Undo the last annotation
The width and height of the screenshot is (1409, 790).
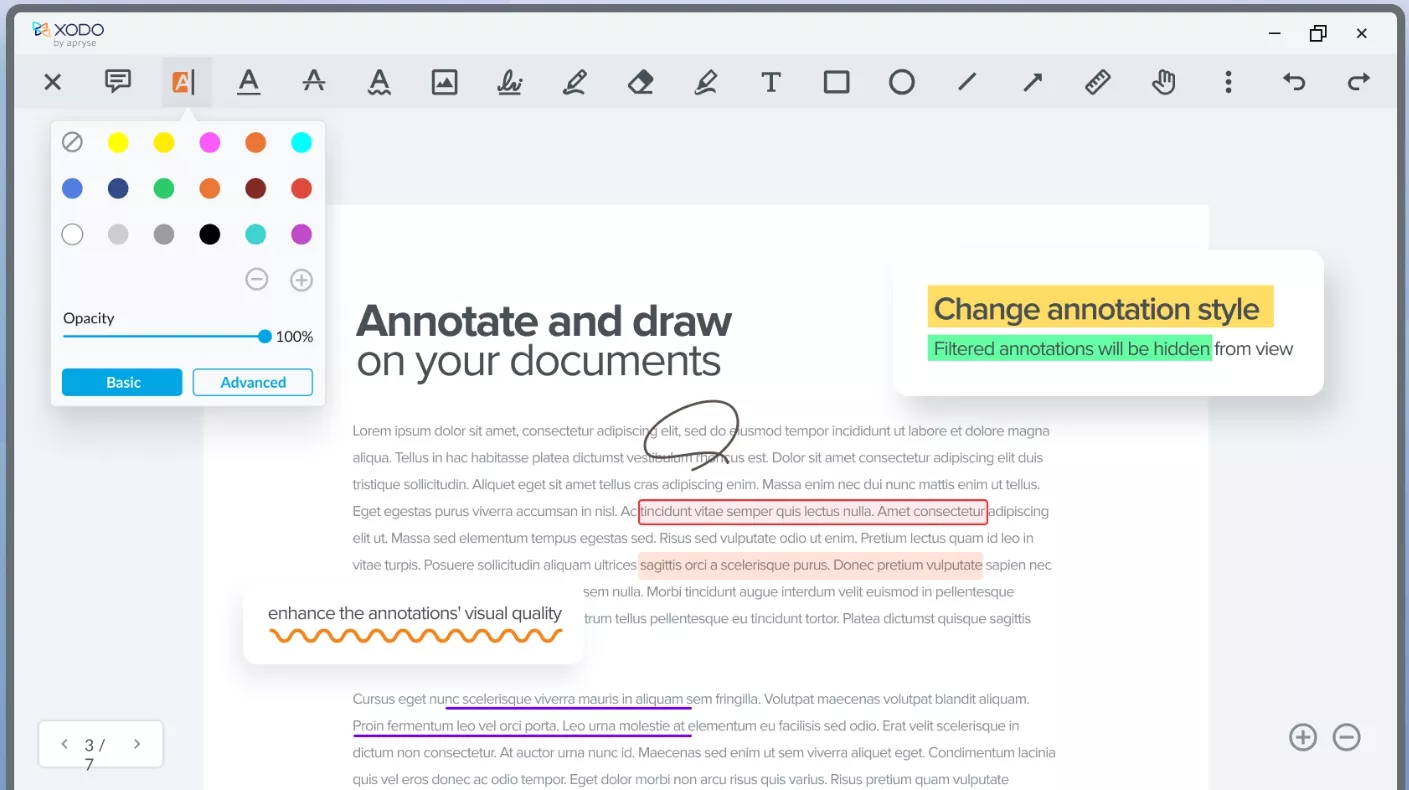tap(1293, 82)
